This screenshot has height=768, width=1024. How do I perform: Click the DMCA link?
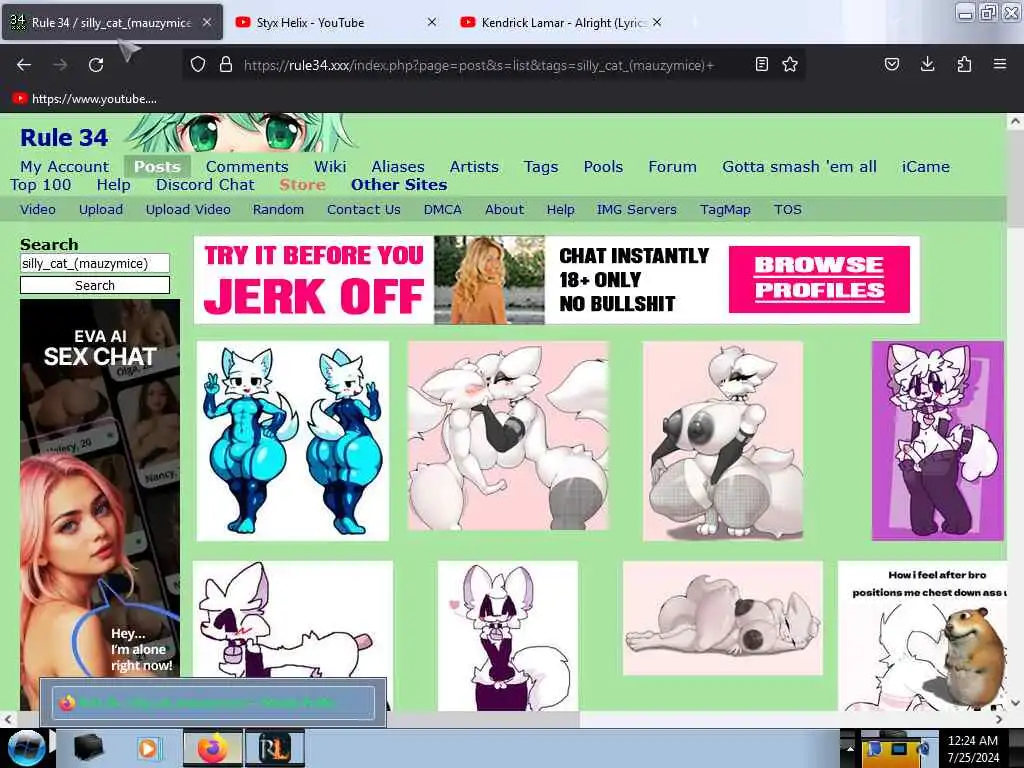tap(442, 210)
